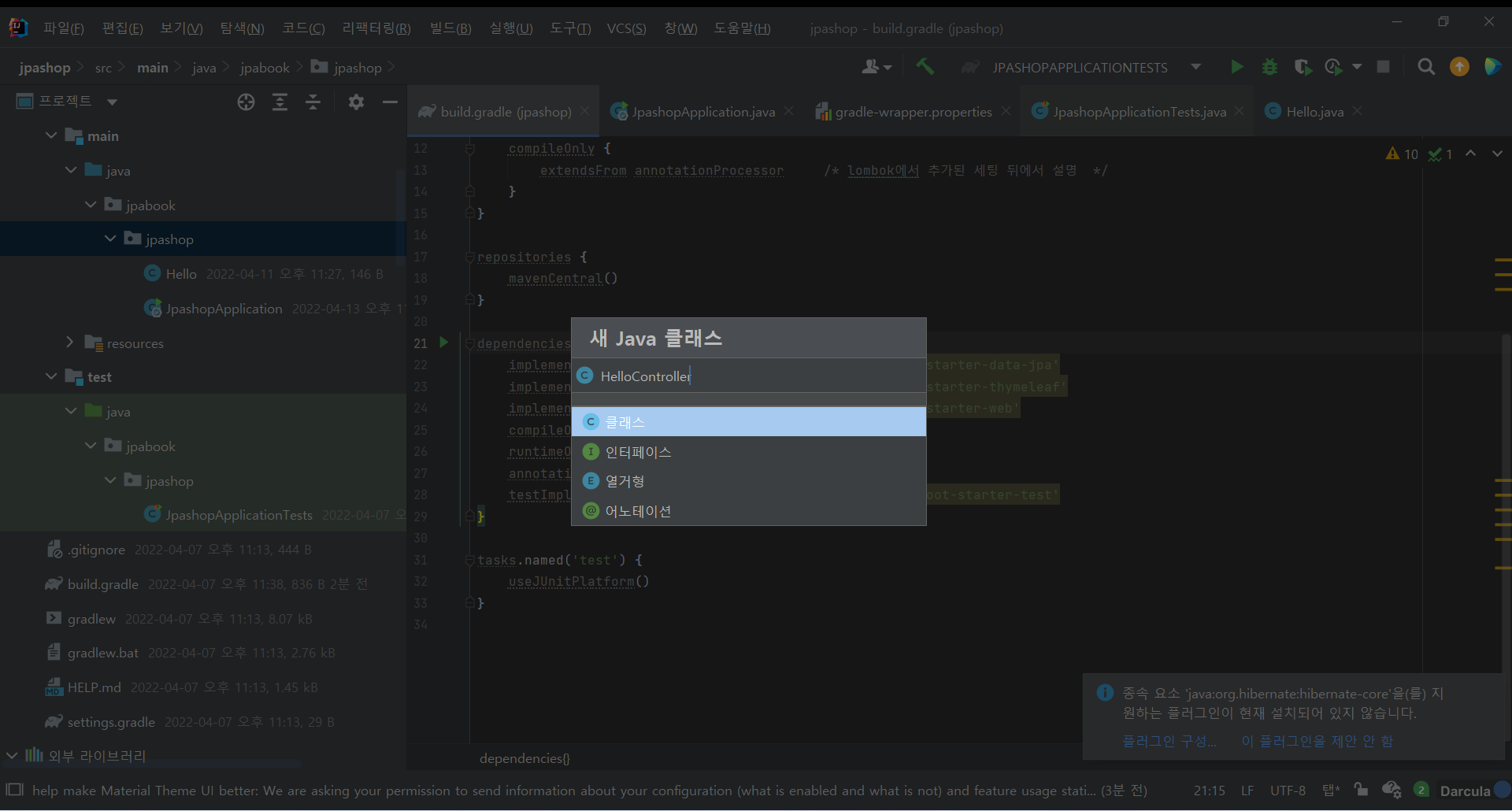Close the Hello.java tab
This screenshot has height=811, width=1512.
[1357, 112]
